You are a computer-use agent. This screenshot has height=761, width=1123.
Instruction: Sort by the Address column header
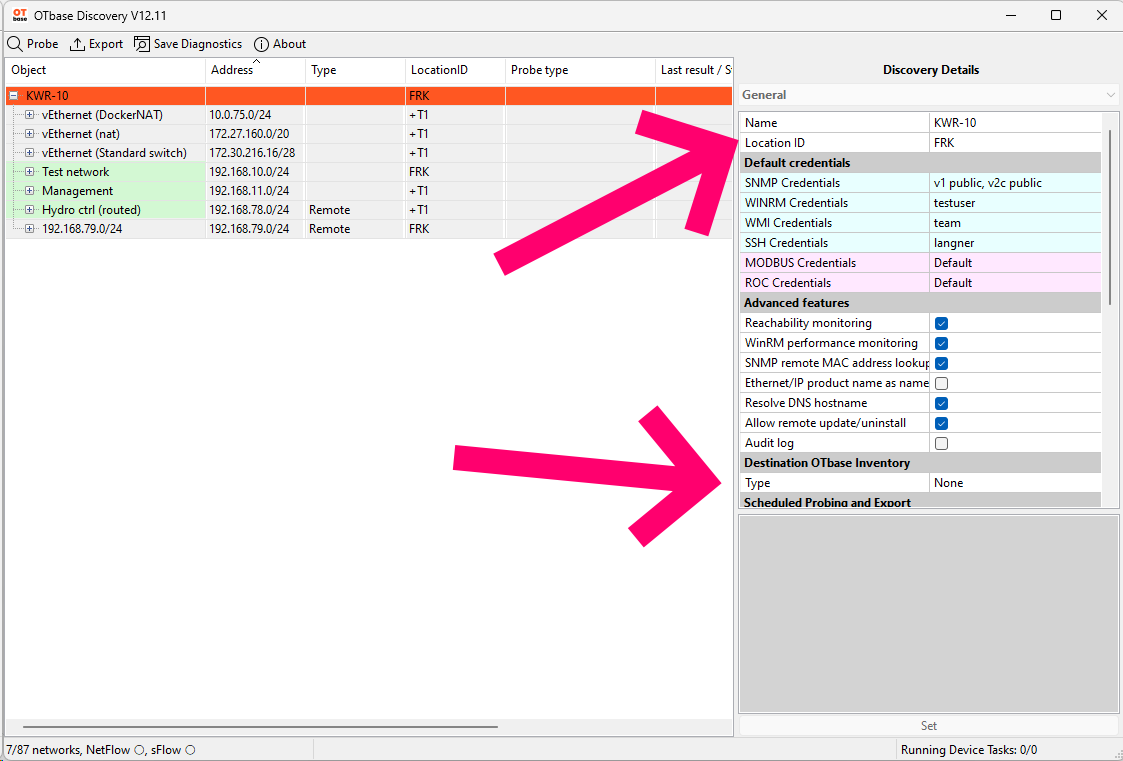[256, 70]
